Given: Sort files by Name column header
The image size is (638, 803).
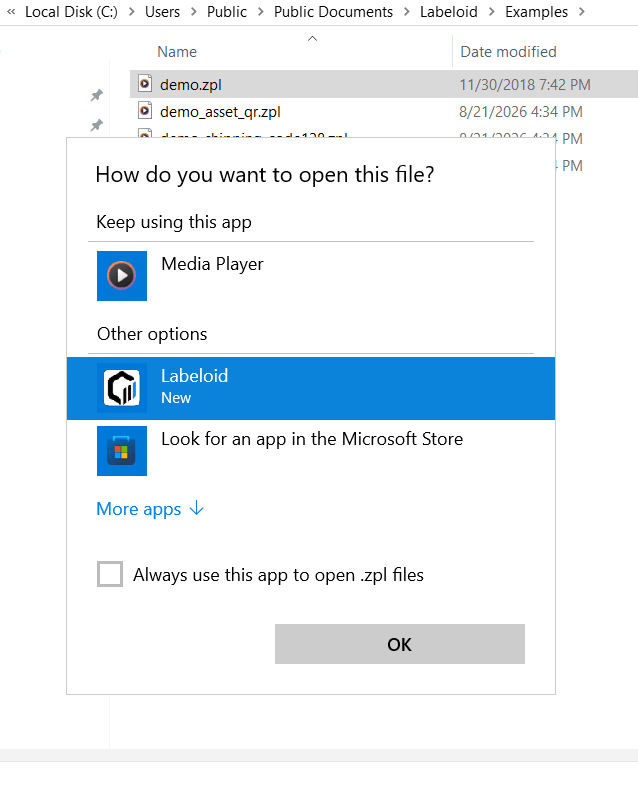Looking at the screenshot, I should 177,52.
